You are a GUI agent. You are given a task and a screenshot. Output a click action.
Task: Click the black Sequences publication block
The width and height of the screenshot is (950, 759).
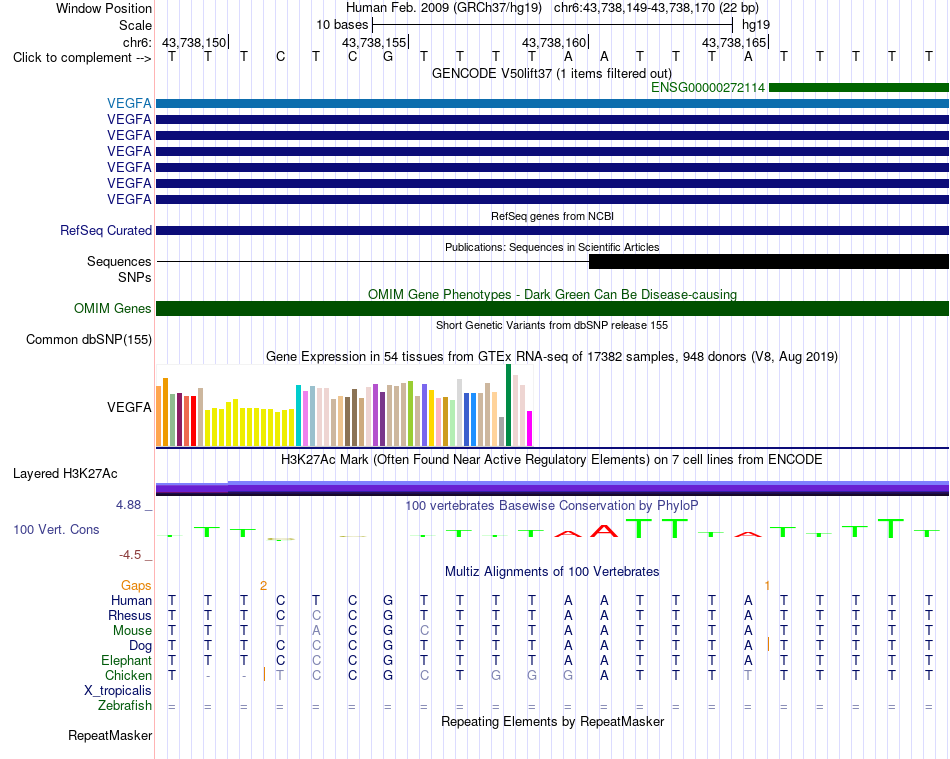769,262
